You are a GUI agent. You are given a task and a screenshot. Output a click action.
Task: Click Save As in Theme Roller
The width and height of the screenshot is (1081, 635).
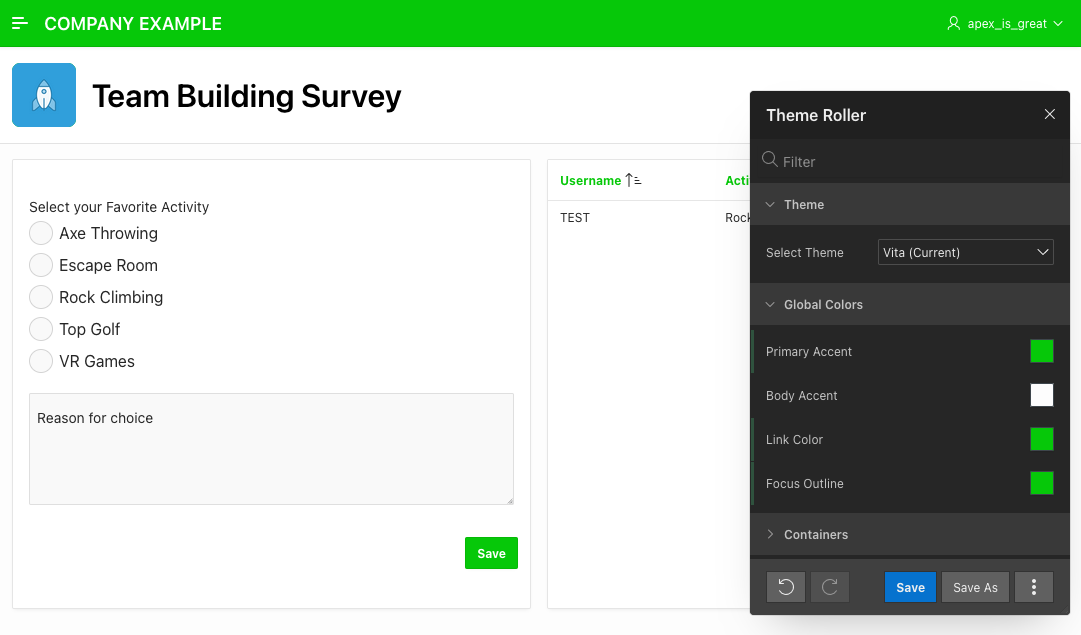975,587
